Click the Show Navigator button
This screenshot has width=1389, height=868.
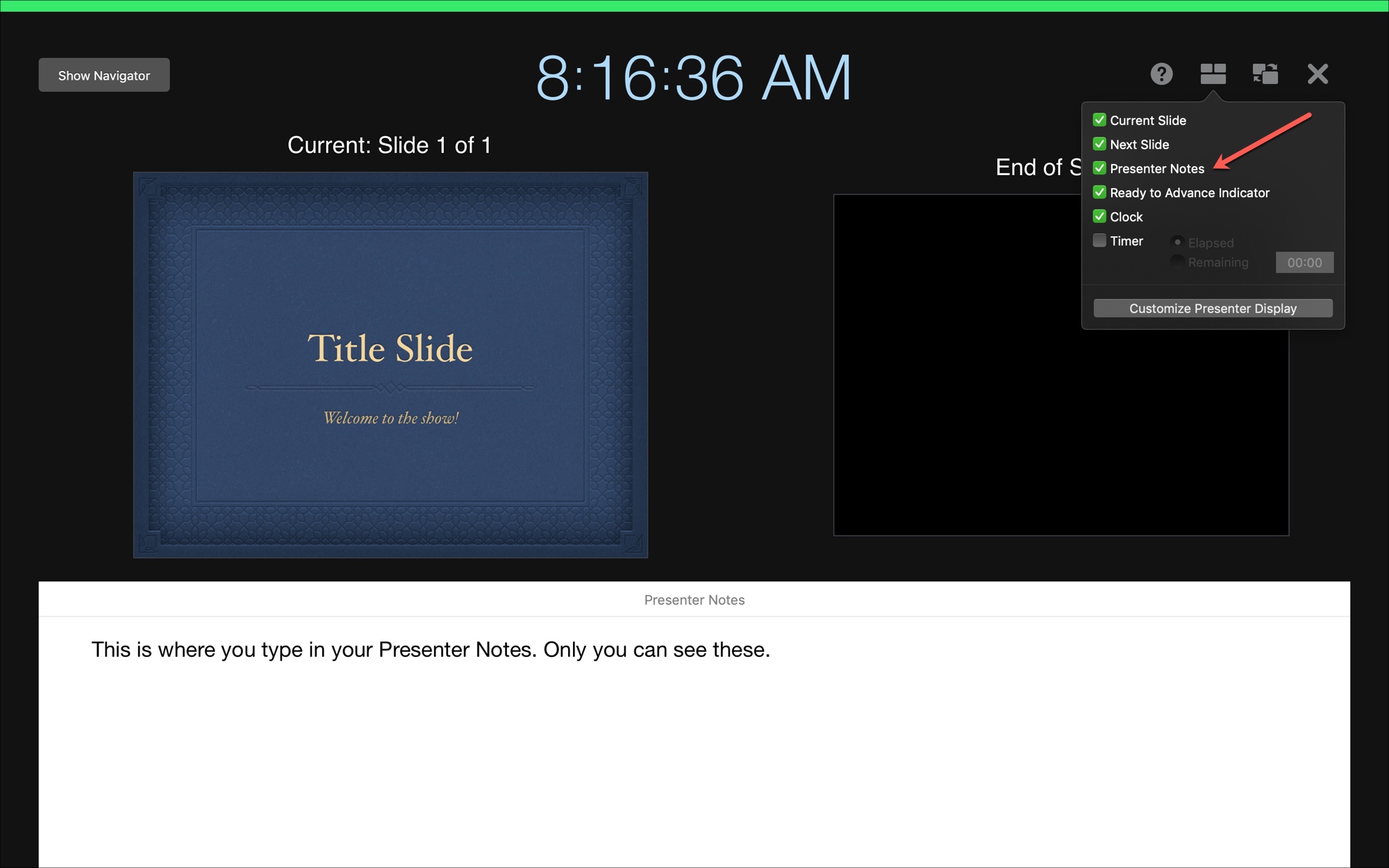click(104, 76)
